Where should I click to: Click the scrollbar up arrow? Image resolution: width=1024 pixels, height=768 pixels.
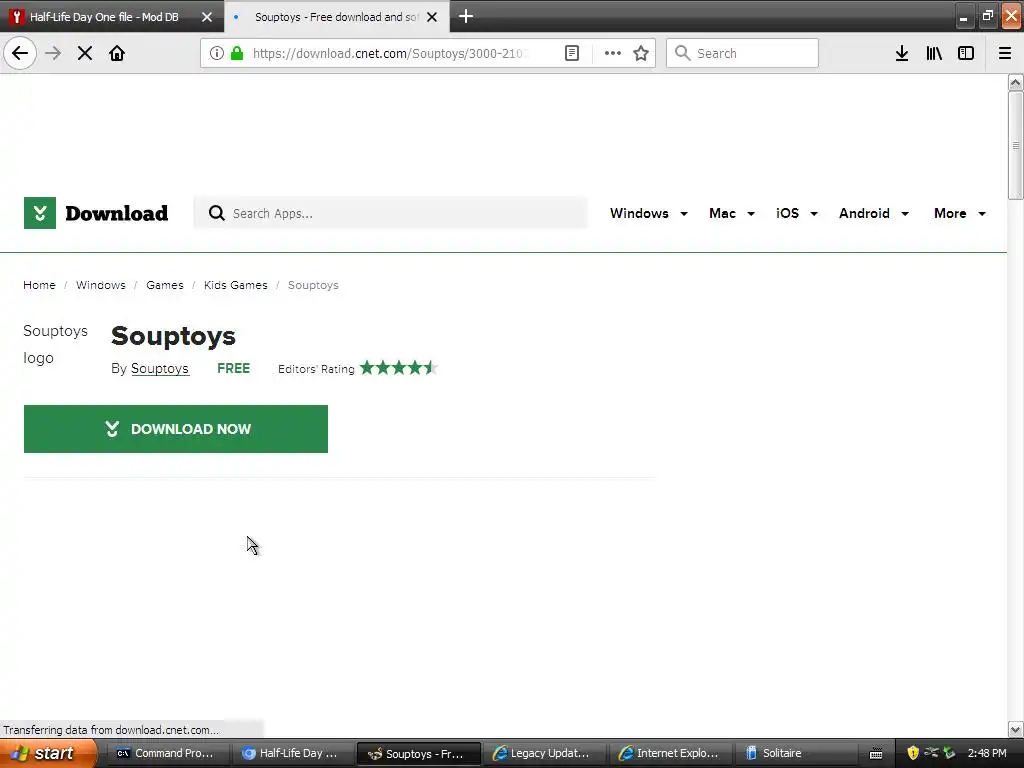[1015, 82]
